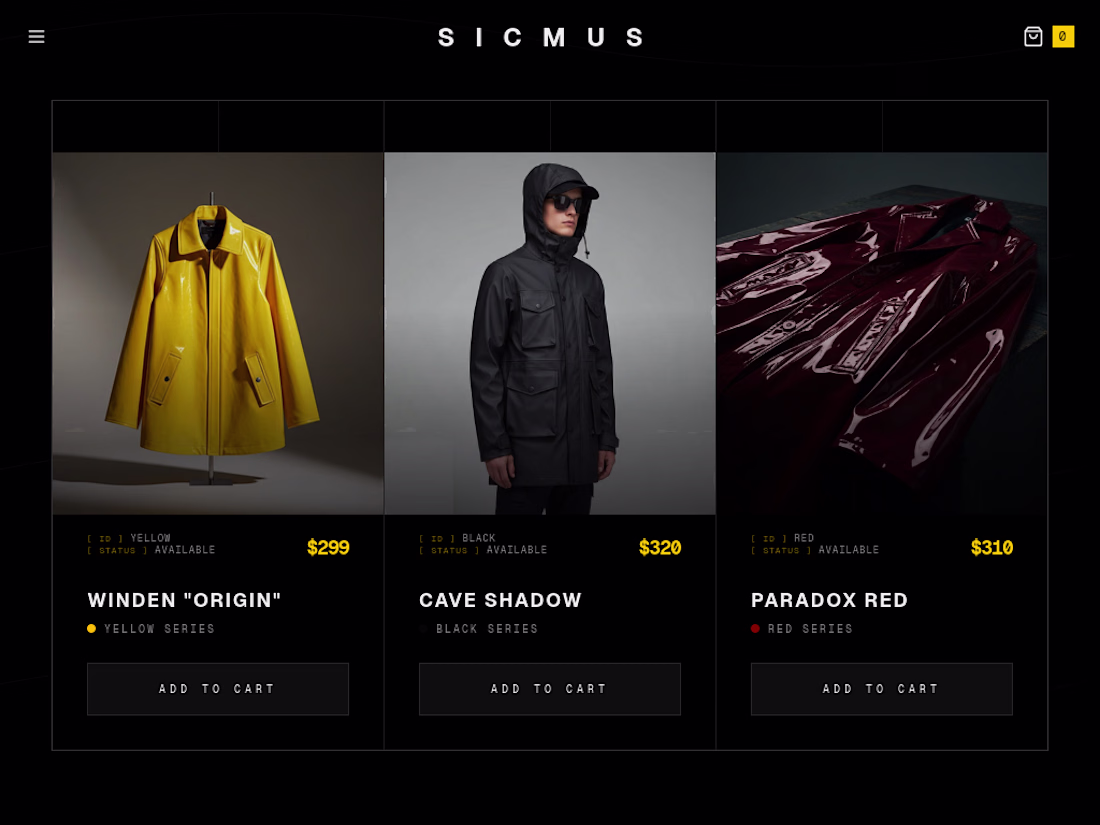Select the red series color dot

pos(755,629)
